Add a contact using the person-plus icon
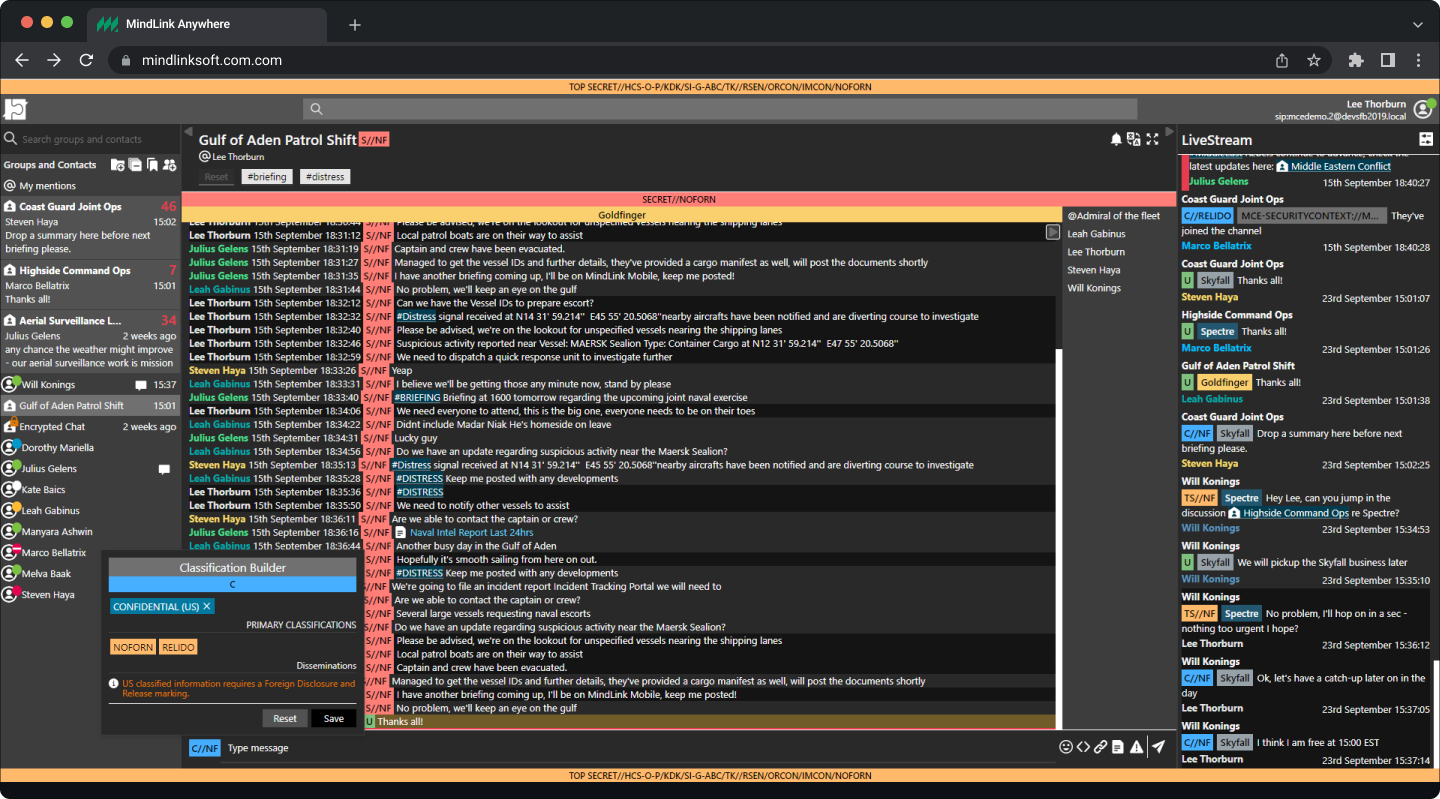The width and height of the screenshot is (1440, 799). 169,164
